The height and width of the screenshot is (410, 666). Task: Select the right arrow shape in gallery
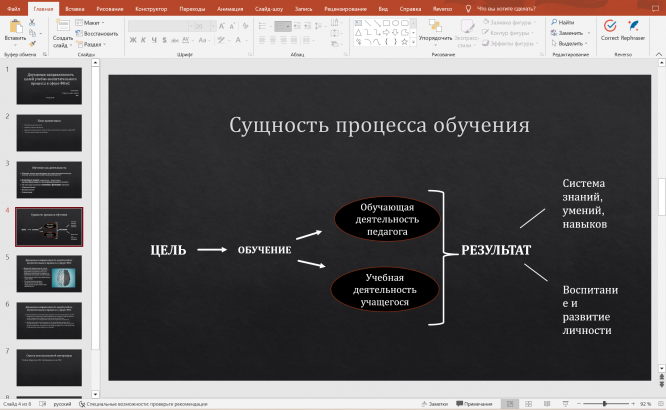coord(386,32)
